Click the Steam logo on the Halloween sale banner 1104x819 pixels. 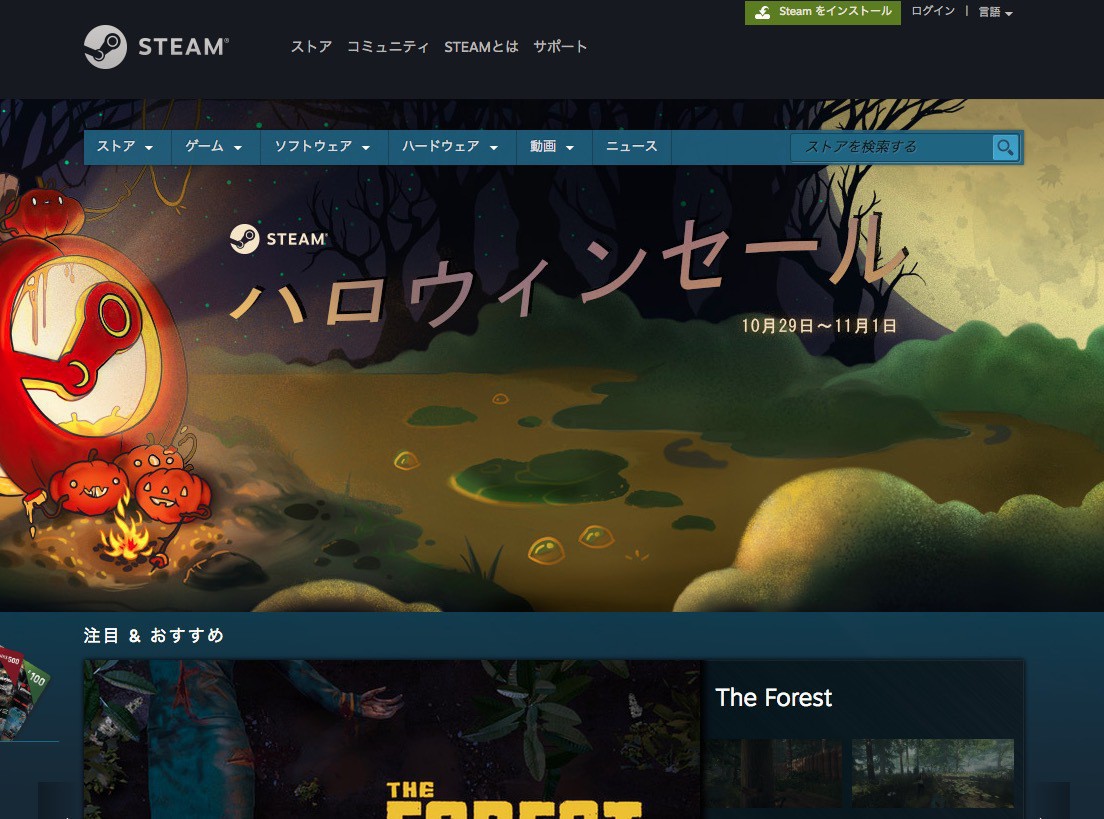278,239
